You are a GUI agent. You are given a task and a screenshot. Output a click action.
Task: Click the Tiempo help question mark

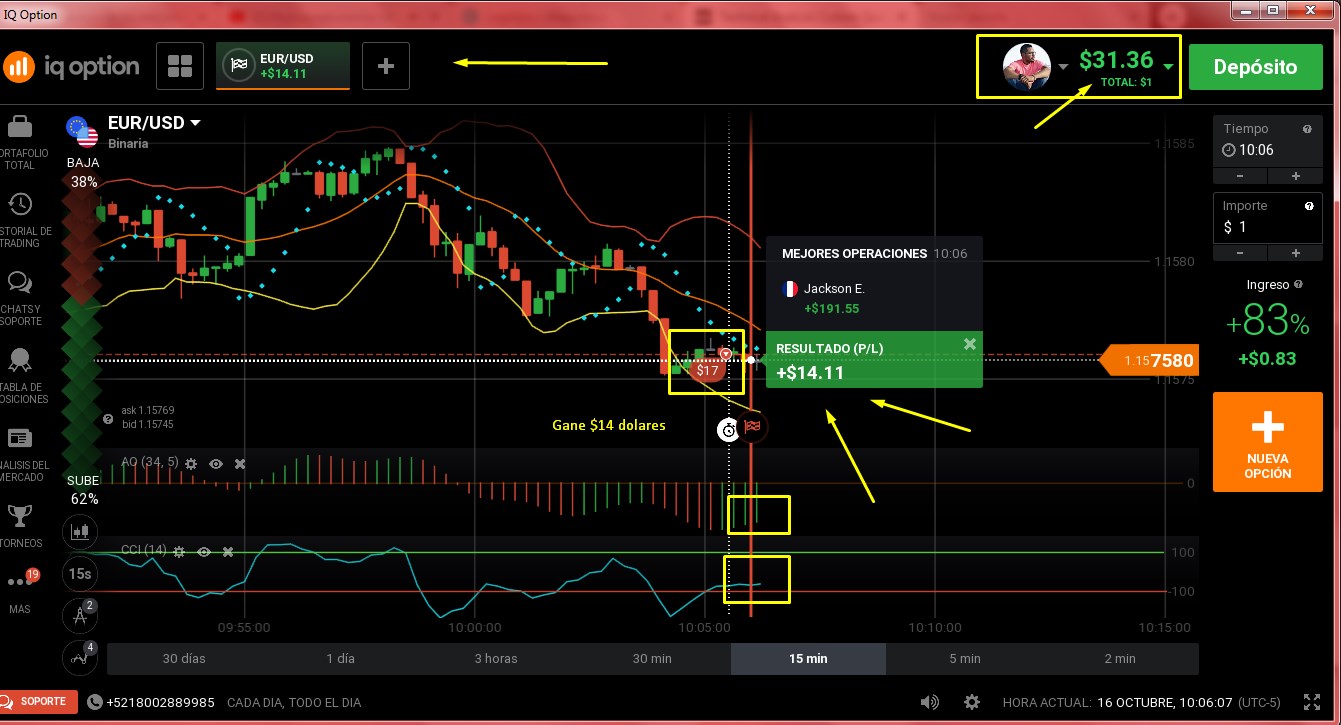pyautogui.click(x=1307, y=129)
